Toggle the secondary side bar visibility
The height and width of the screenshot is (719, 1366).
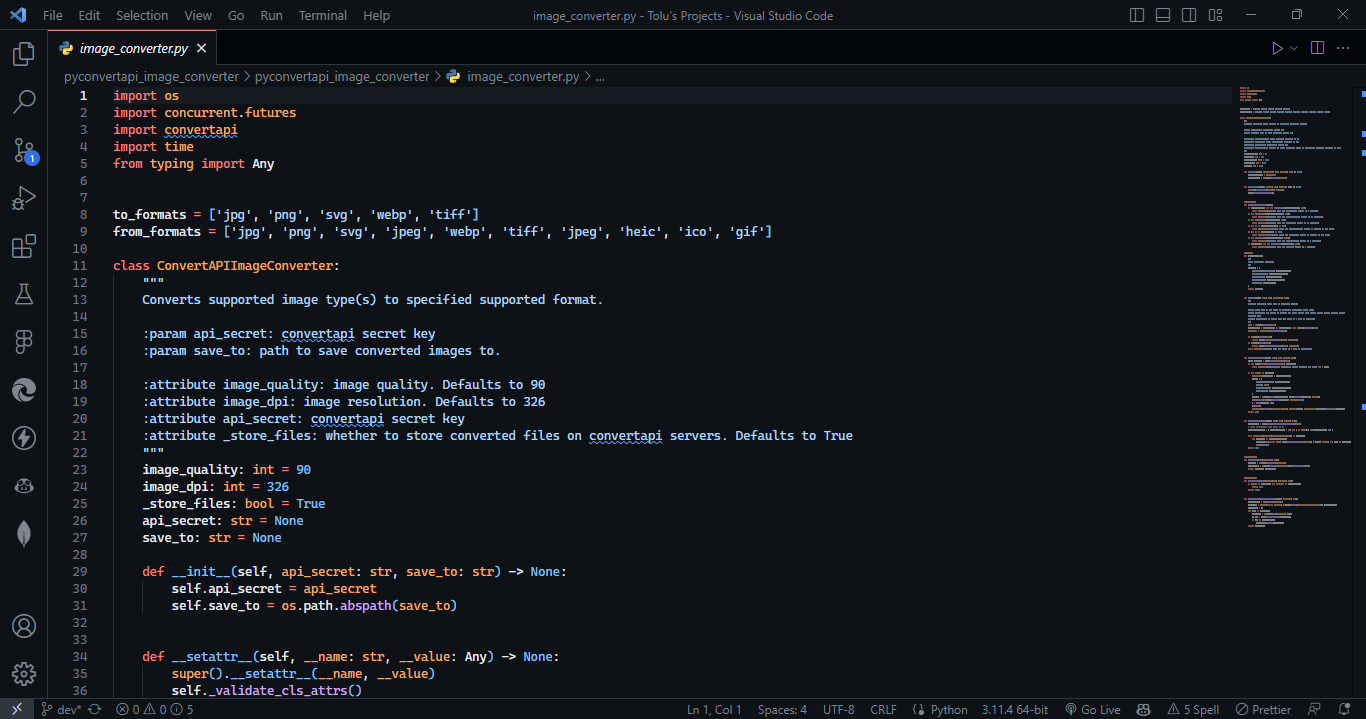click(1189, 15)
